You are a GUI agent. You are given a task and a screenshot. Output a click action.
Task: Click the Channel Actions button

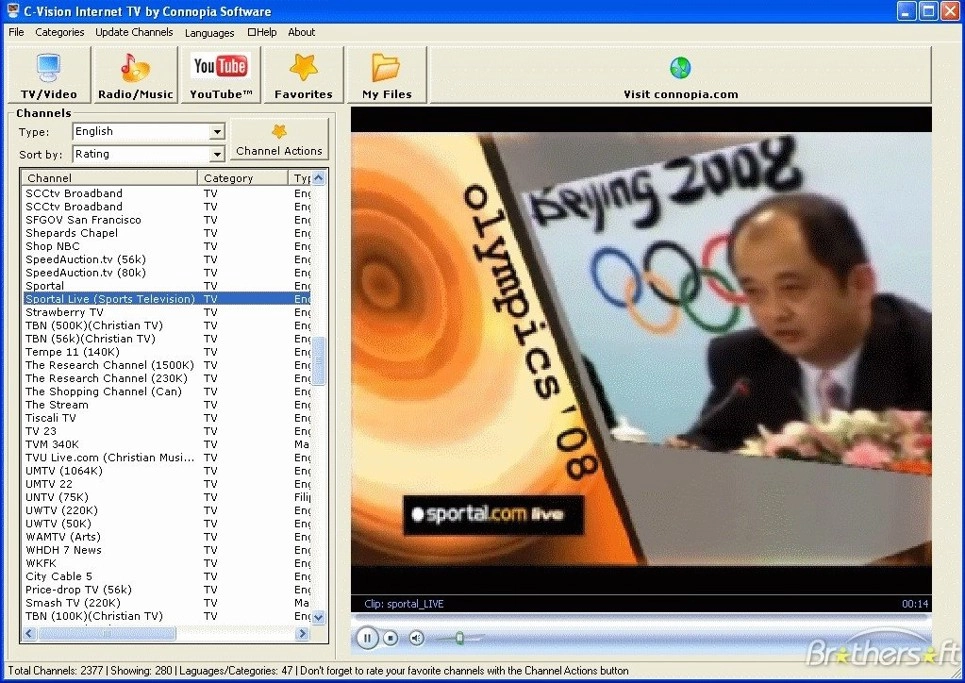[x=279, y=140]
